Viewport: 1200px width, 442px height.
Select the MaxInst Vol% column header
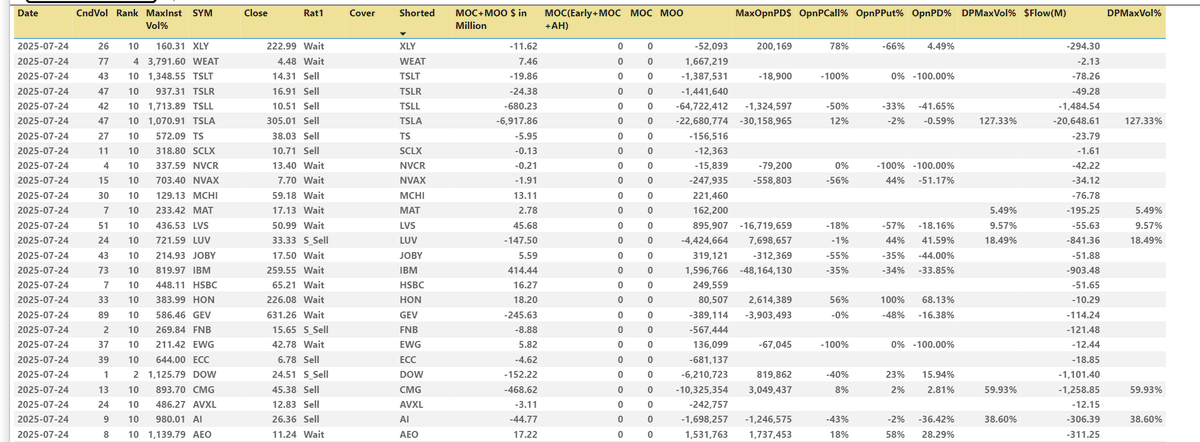(166, 18)
